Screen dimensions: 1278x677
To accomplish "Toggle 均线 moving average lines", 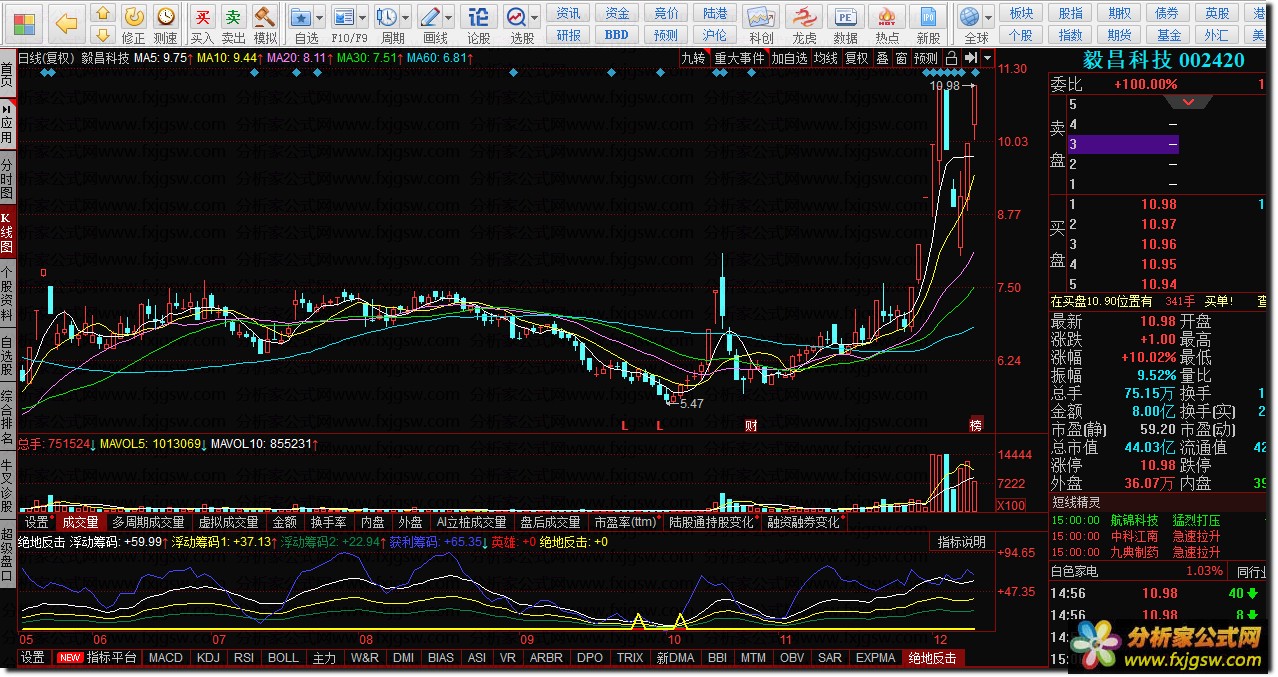I will 826,58.
